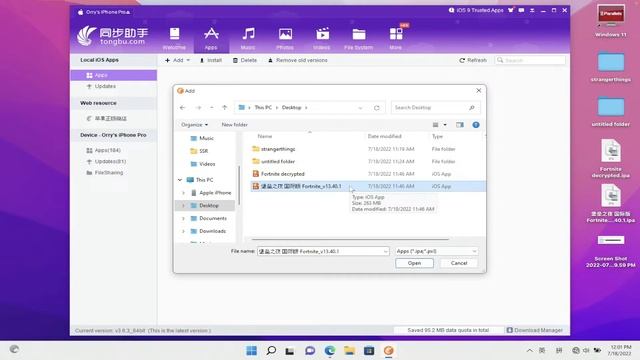The height and width of the screenshot is (360, 640).
Task: Open File Explorer from taskbar
Action: [349, 350]
